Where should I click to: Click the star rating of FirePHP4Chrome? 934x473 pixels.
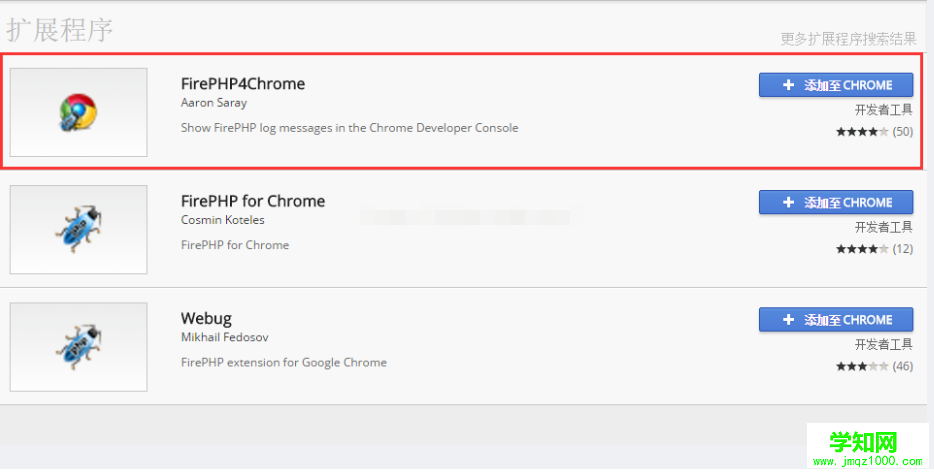point(862,132)
